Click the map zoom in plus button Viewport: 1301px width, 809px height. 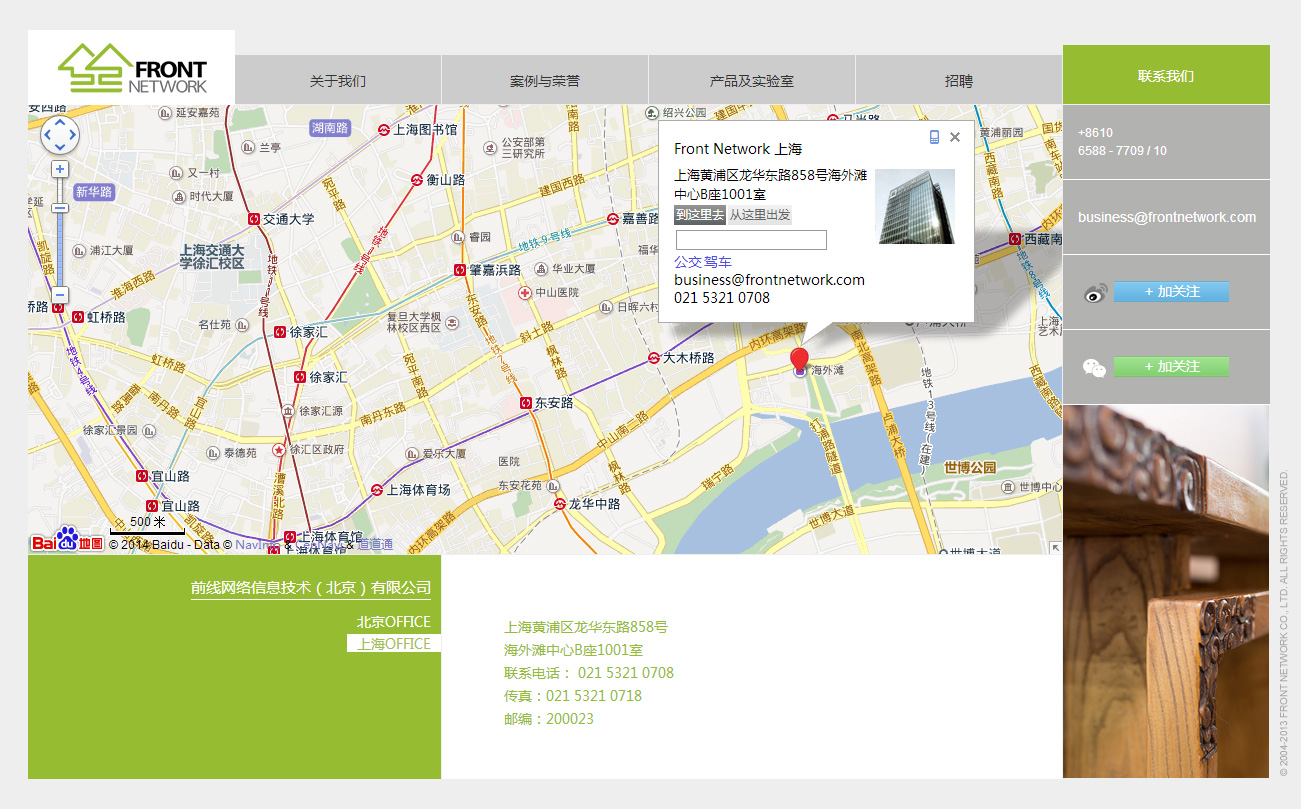pos(60,169)
